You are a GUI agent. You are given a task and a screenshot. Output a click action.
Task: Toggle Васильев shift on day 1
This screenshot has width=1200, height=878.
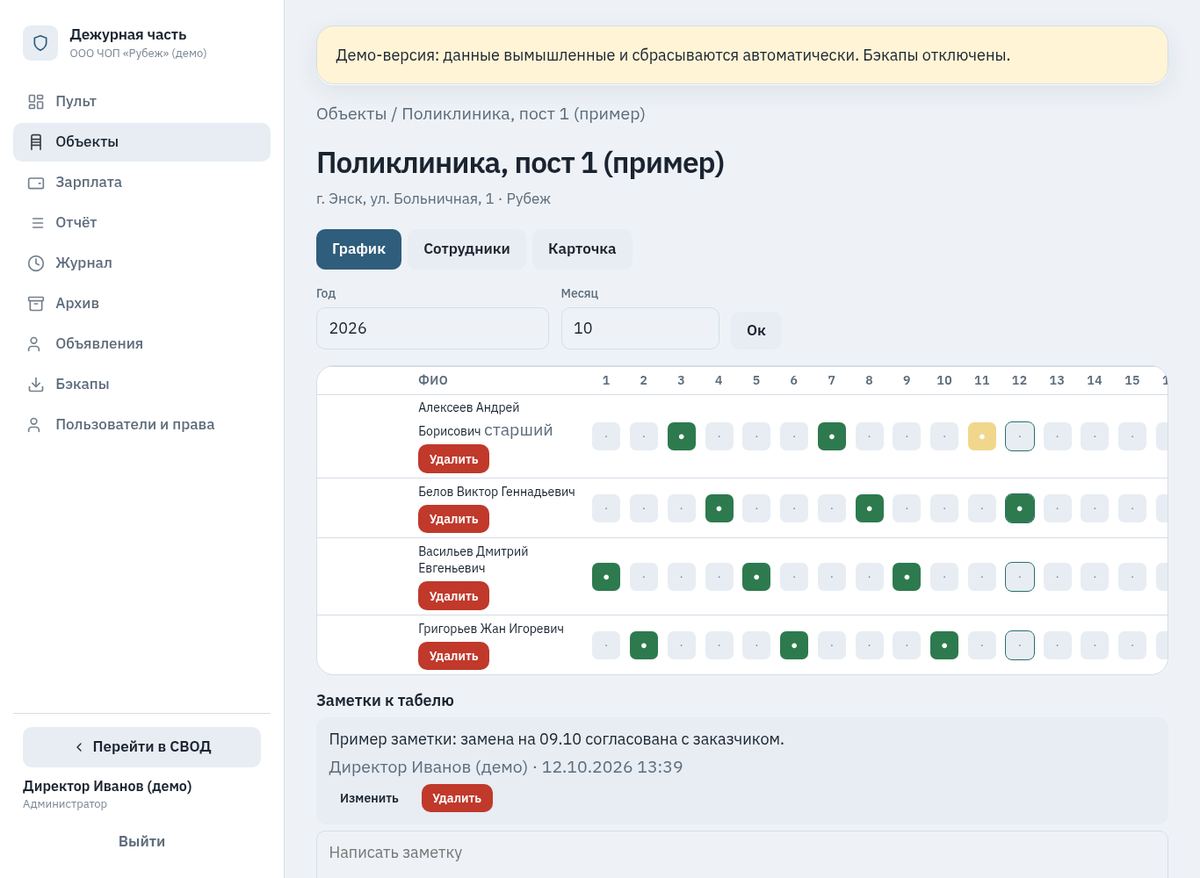click(606, 577)
